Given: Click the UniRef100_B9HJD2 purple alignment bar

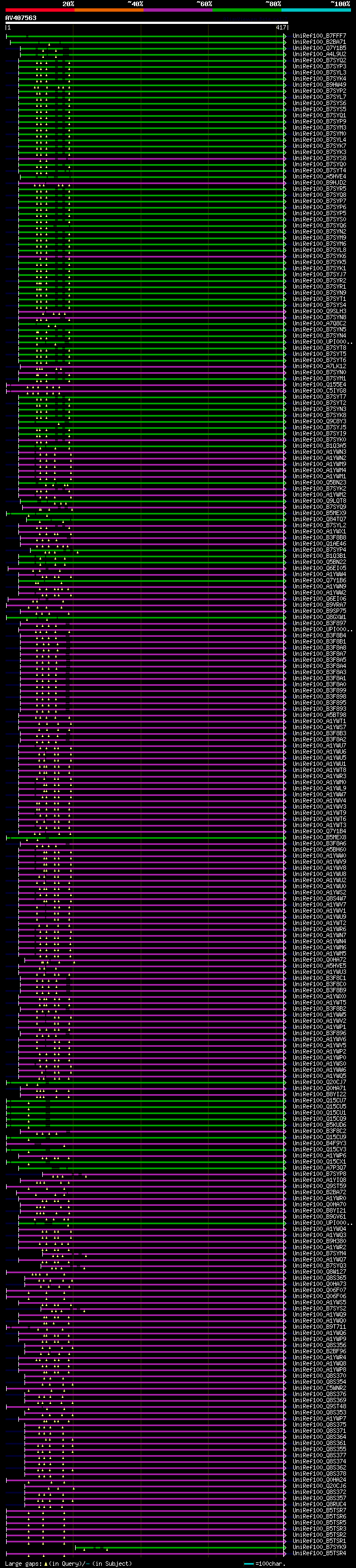Looking at the screenshot, I should (x=152, y=182).
